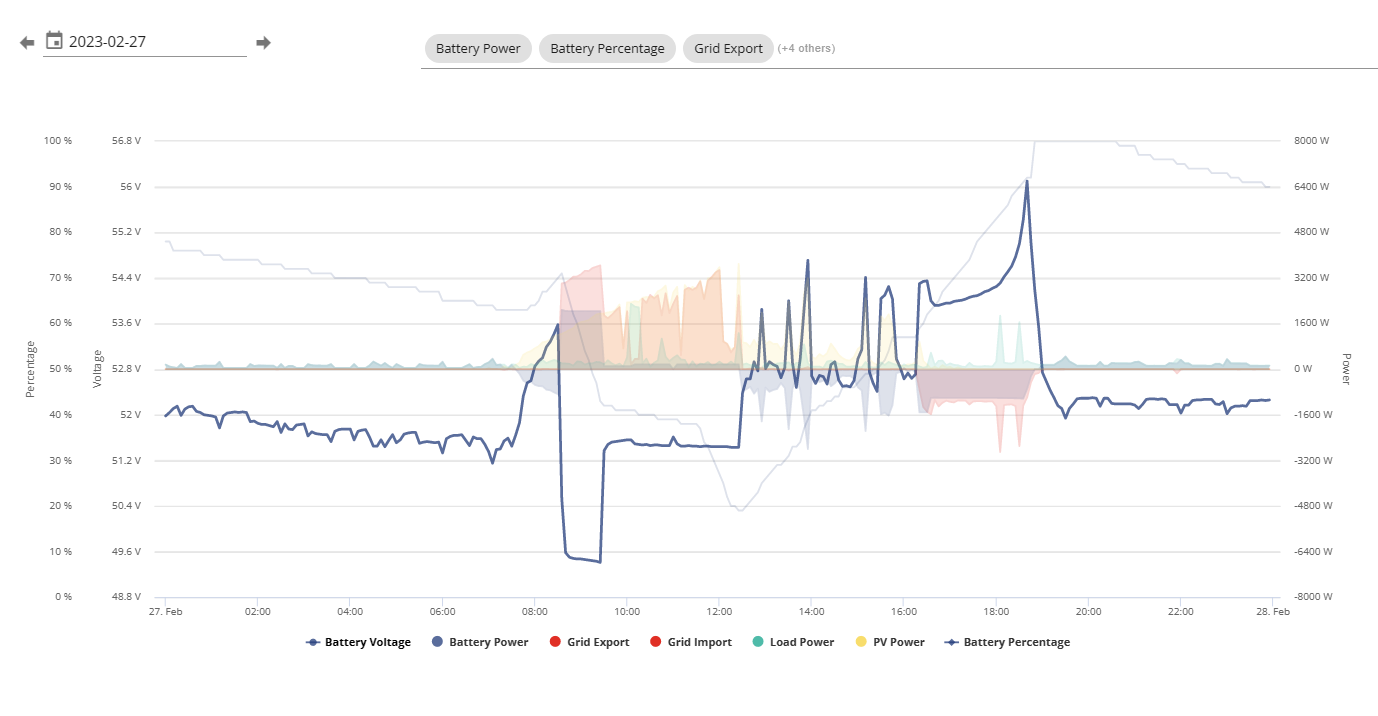
Task: Toggle Grid Export series in legend
Action: (x=588, y=642)
